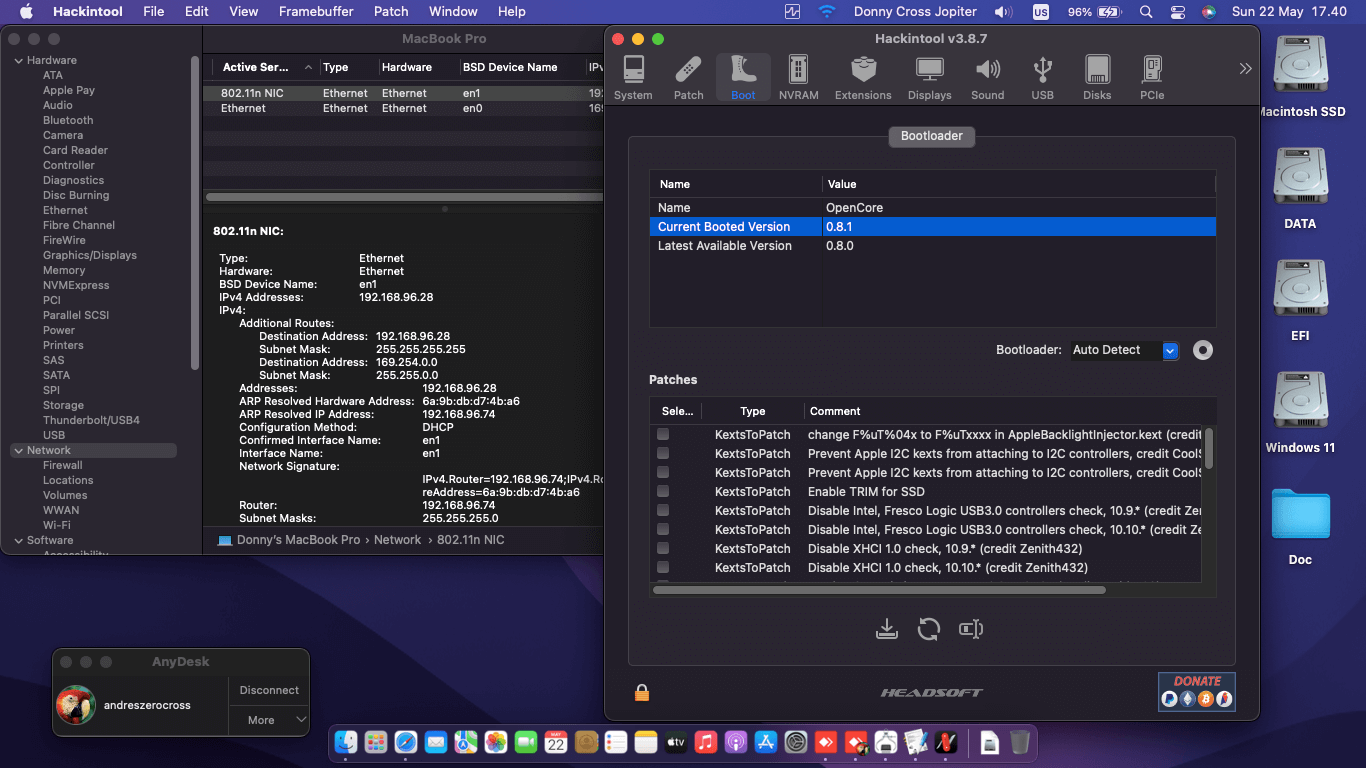Click the DONATE button
This screenshot has height=768, width=1366.
coord(1196,691)
